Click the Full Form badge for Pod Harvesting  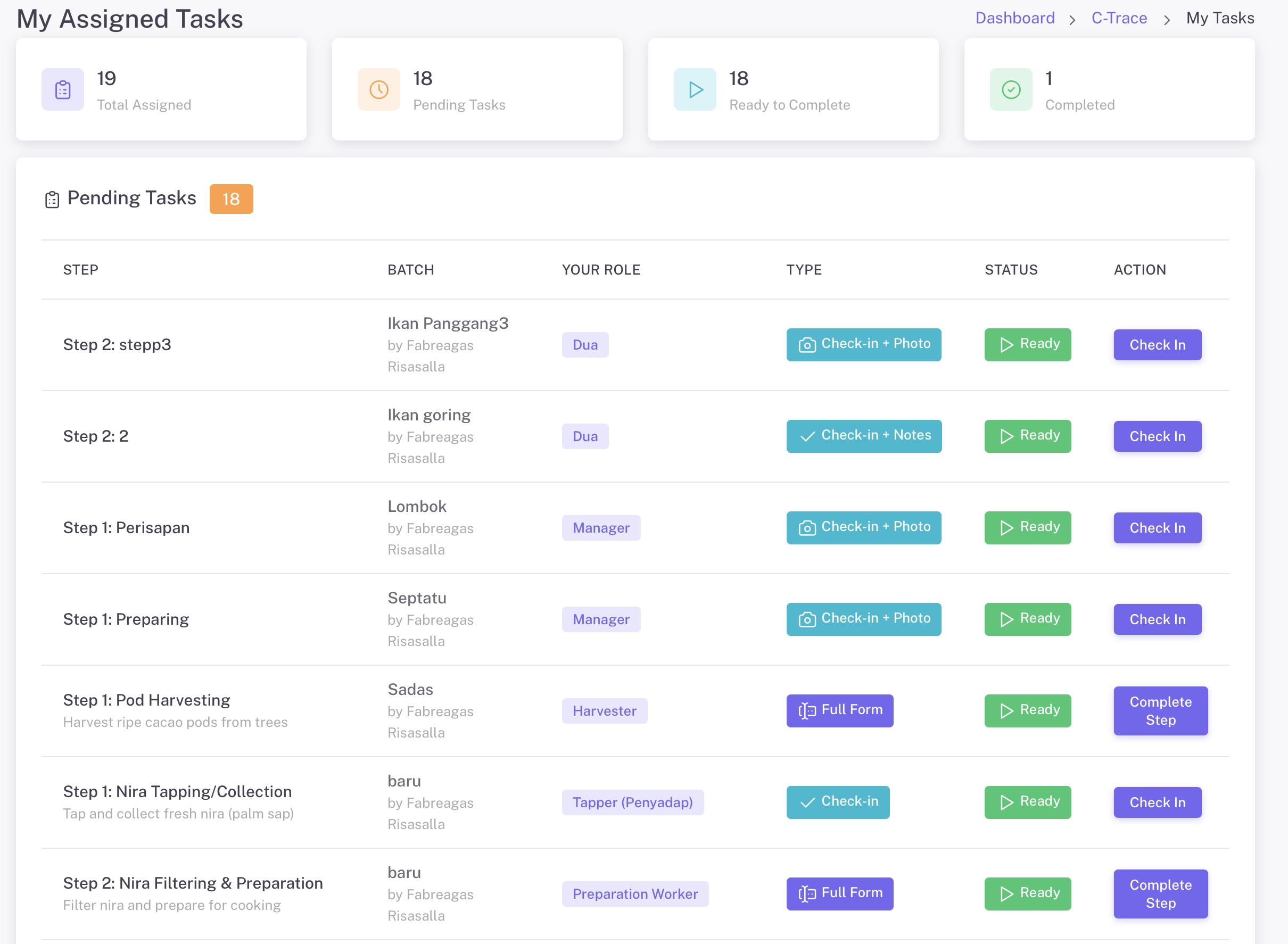839,710
